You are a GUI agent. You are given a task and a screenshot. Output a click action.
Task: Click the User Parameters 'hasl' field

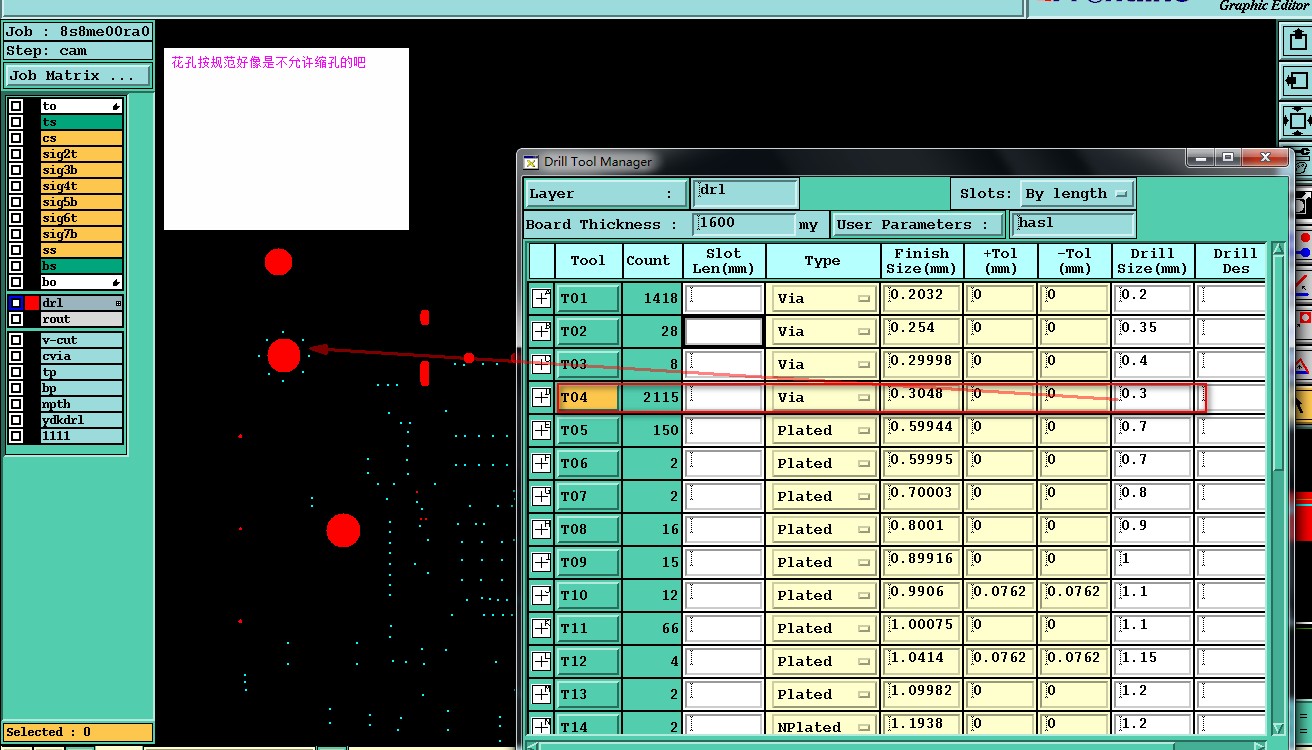tap(1073, 225)
